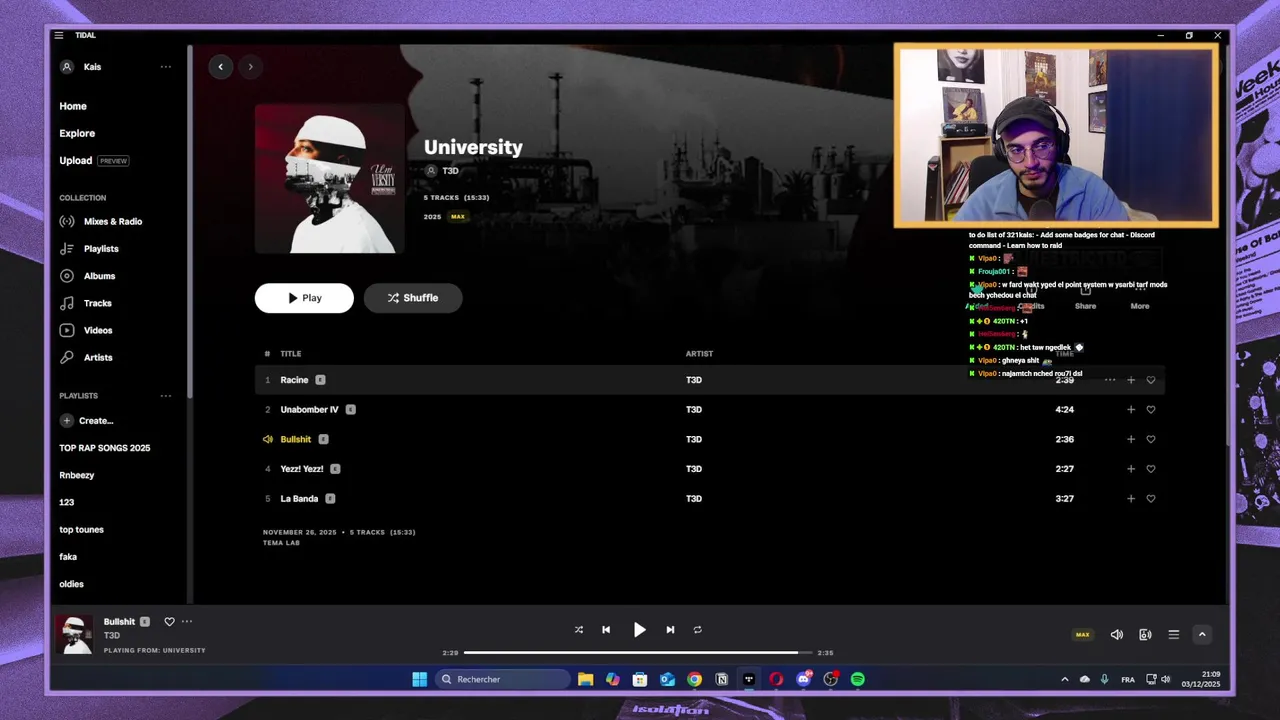
Task: Open Artists collection
Action: [x=86, y=357]
